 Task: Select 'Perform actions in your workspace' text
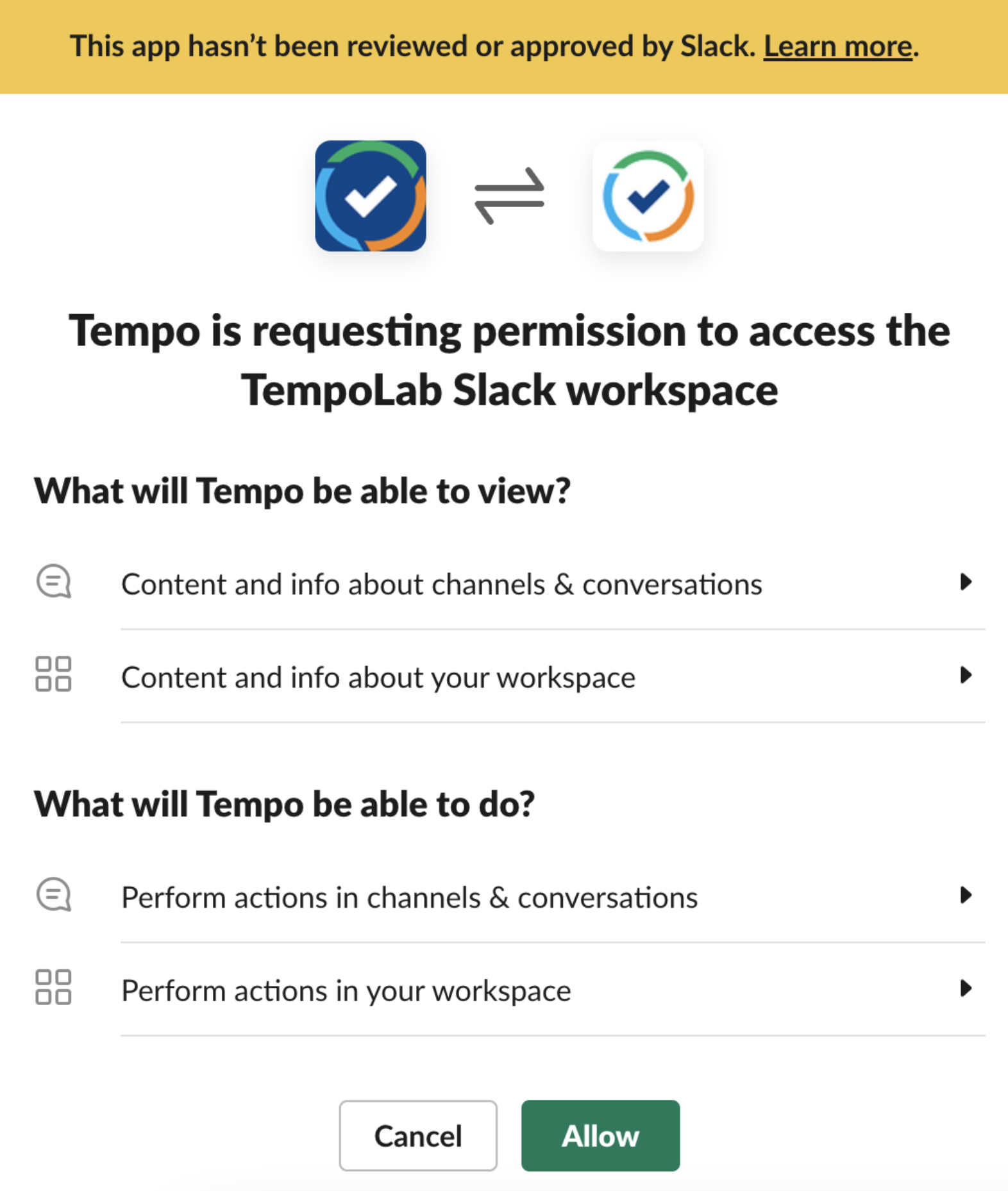tap(346, 991)
